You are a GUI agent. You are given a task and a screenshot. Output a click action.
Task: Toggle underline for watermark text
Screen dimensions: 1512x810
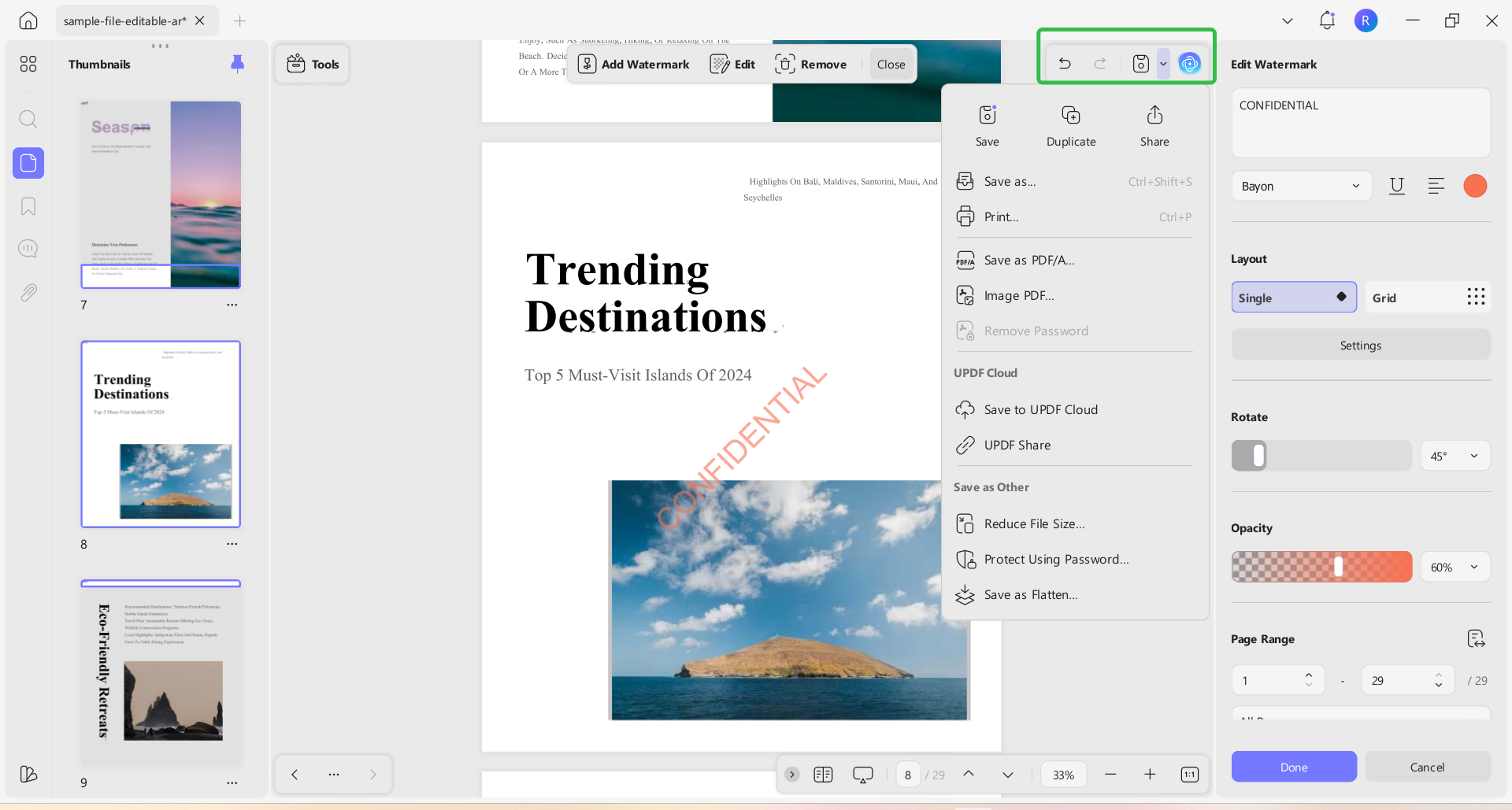click(1397, 187)
